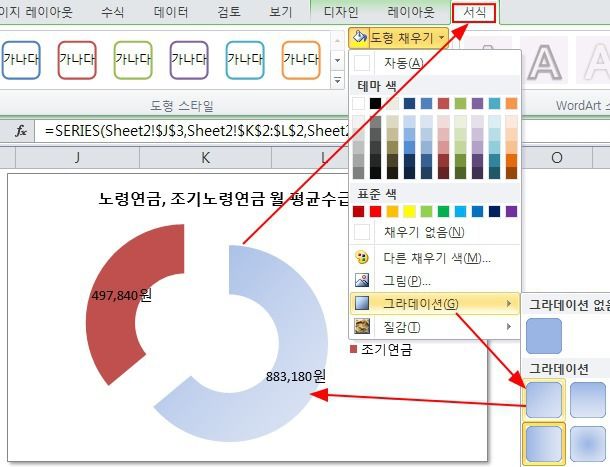Click the gradient square icon

point(362,304)
